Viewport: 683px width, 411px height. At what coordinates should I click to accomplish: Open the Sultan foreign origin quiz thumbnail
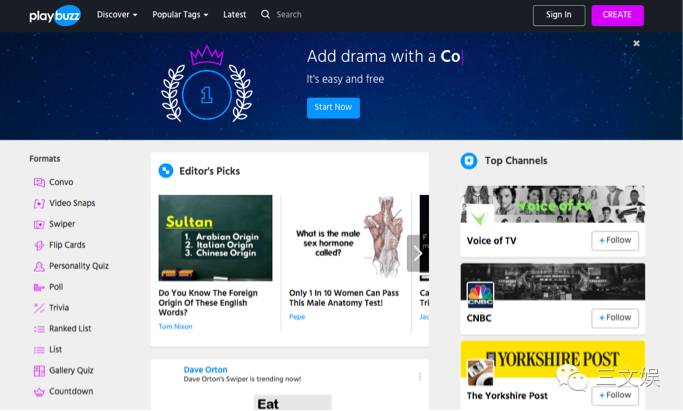pyautogui.click(x=215, y=238)
